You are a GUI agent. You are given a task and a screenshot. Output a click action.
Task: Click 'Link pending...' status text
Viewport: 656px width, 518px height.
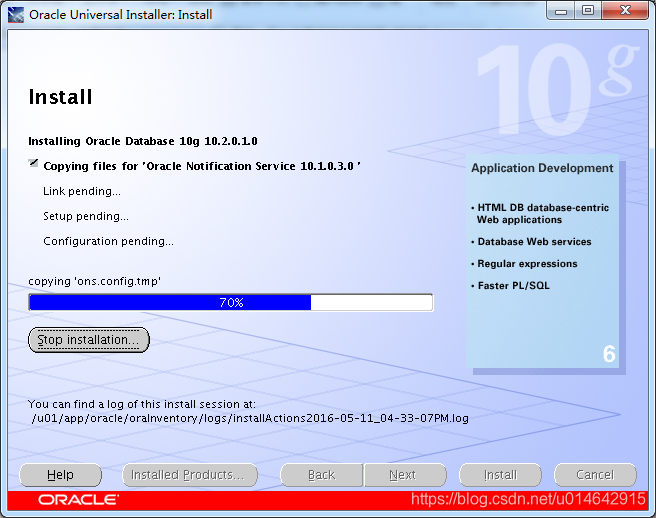coord(82,191)
